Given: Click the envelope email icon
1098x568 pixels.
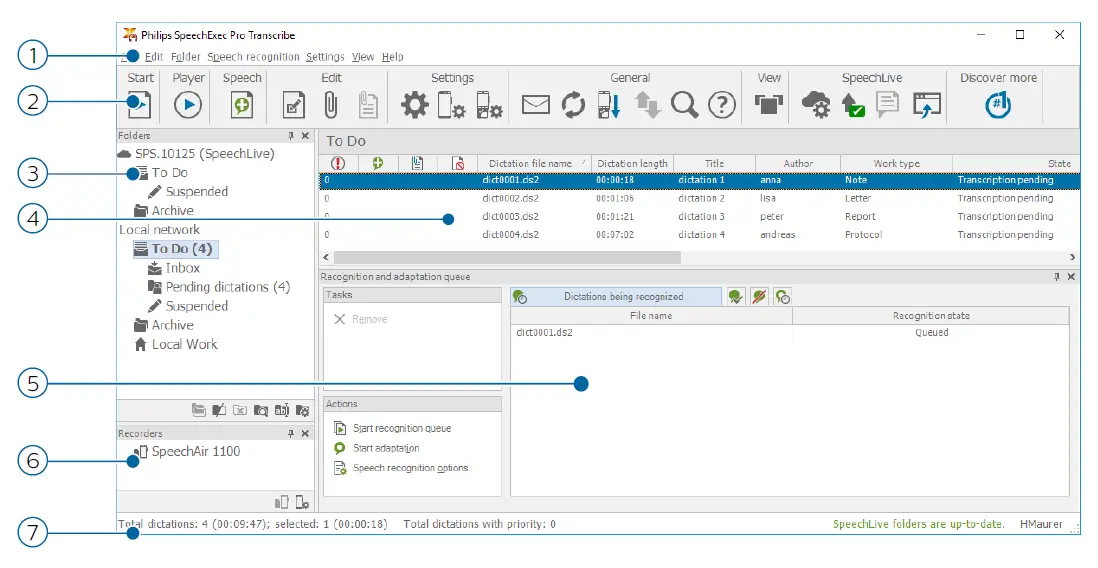Looking at the screenshot, I should pos(536,104).
